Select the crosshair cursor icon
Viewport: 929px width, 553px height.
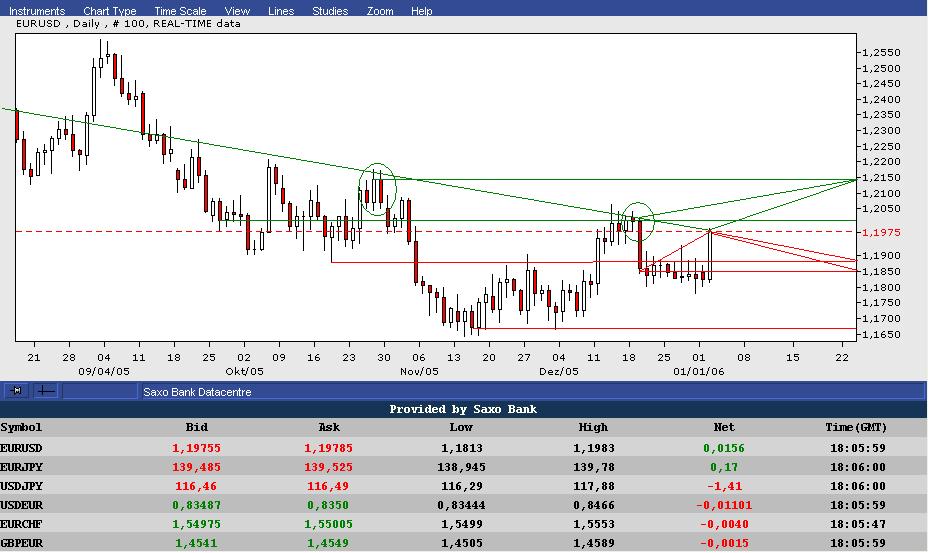[46, 391]
